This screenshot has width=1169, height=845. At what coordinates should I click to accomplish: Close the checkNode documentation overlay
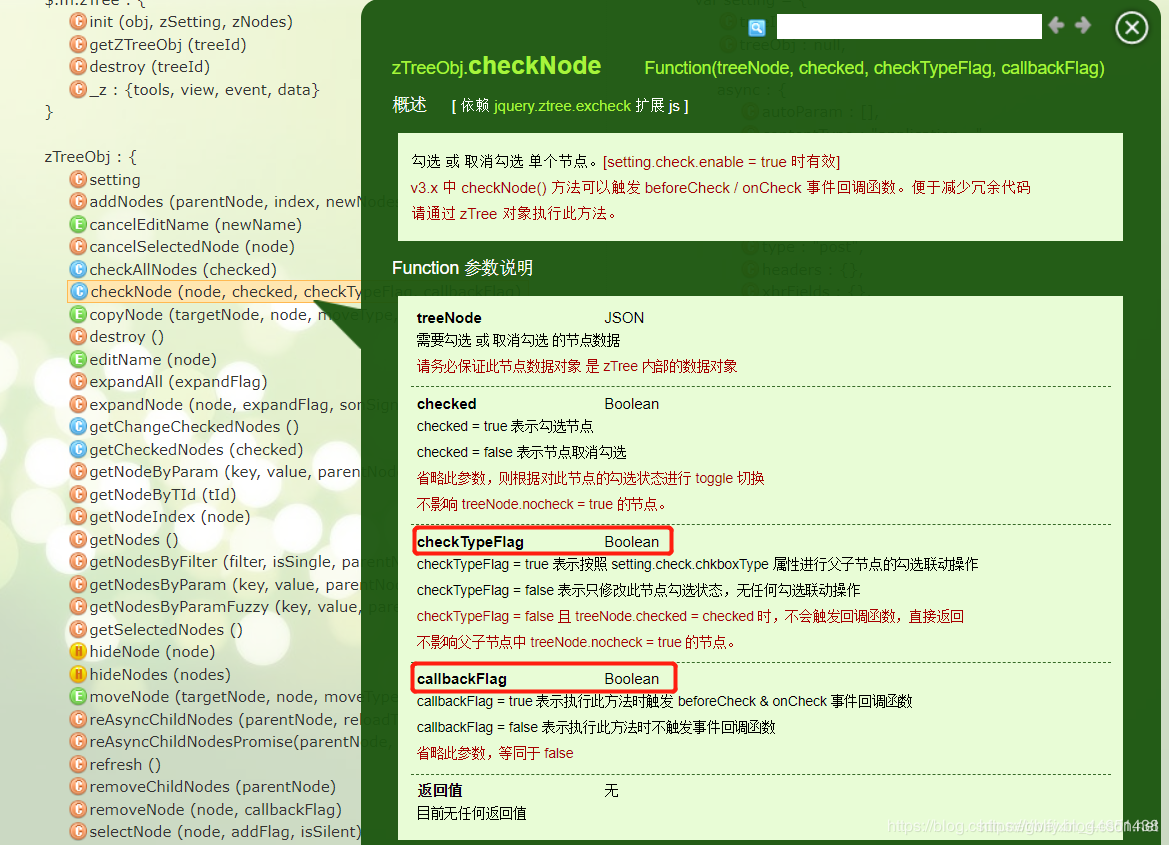[1132, 28]
